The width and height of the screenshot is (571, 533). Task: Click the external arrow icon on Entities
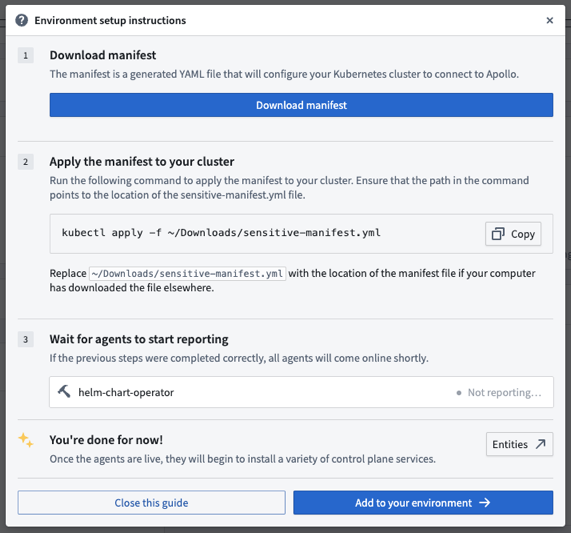pos(540,444)
